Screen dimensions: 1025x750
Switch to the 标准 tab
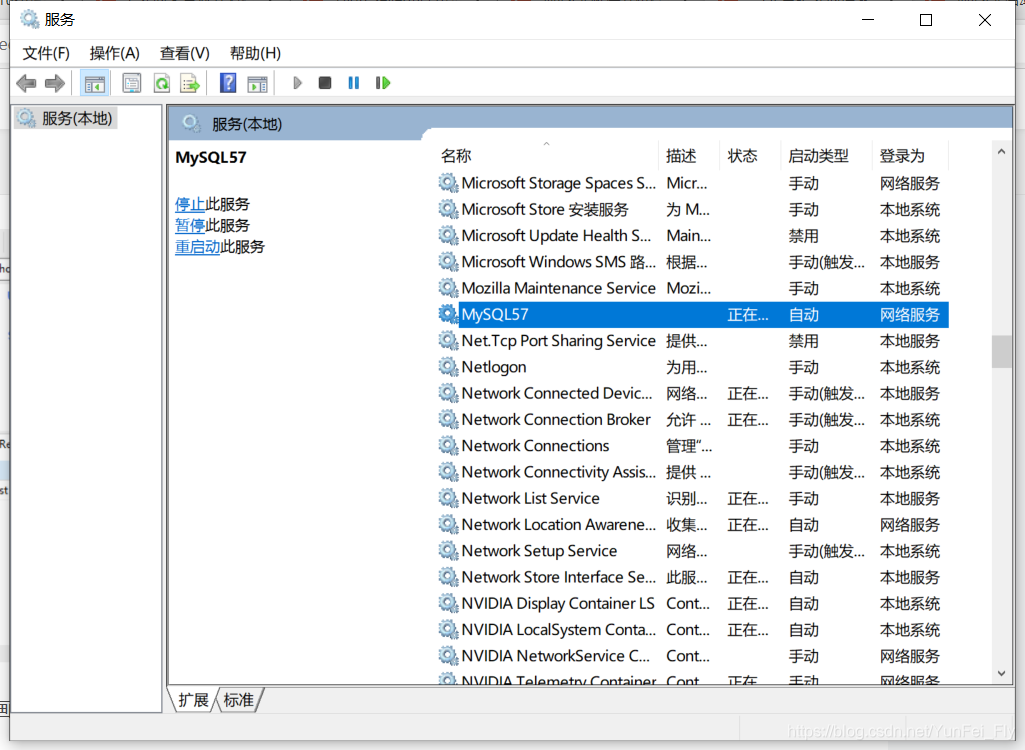238,700
